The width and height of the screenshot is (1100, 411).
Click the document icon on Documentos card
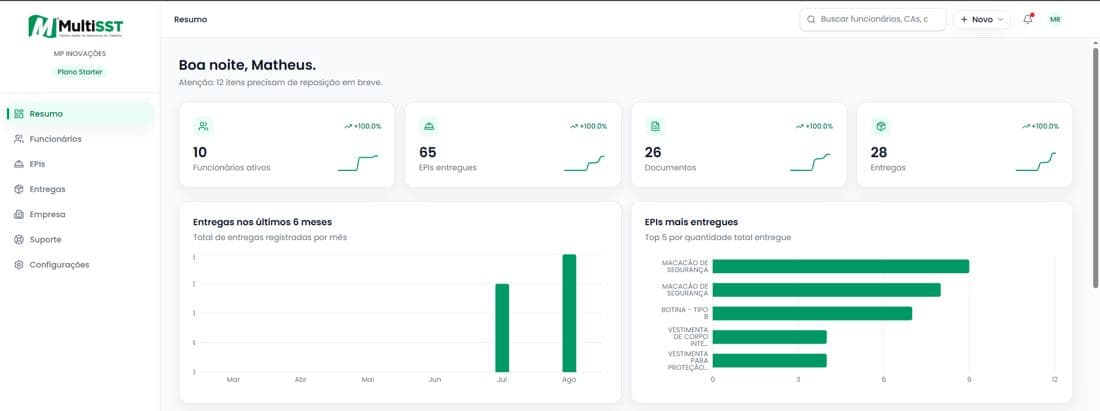pyautogui.click(x=655, y=126)
